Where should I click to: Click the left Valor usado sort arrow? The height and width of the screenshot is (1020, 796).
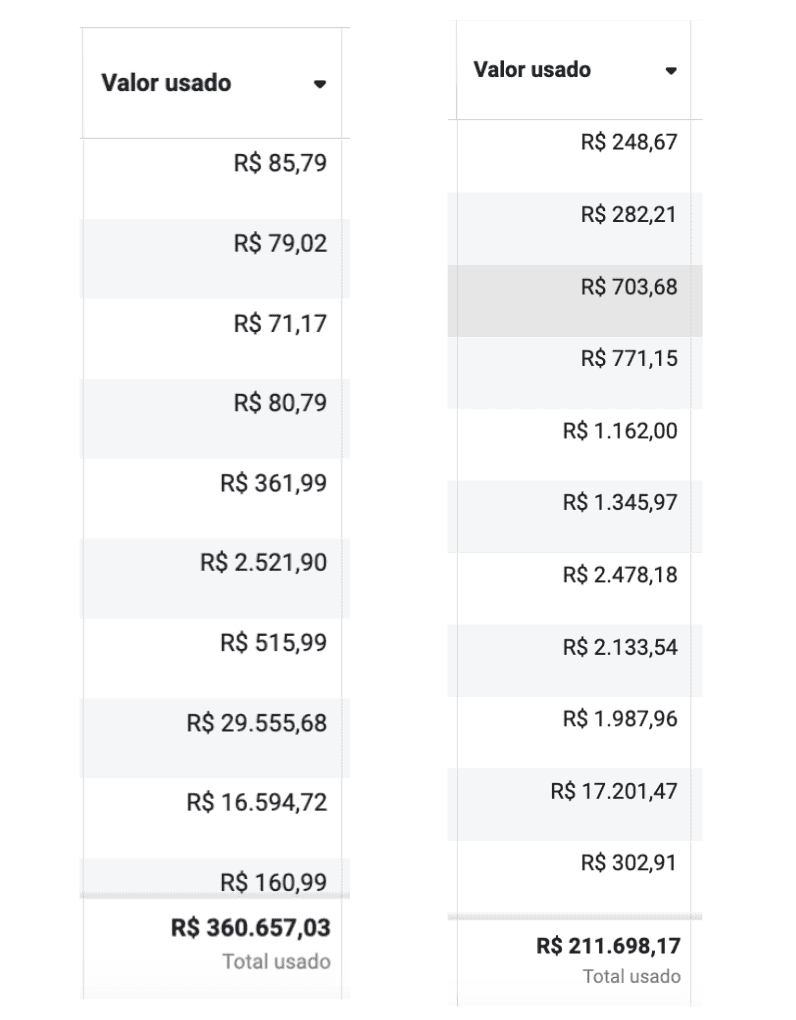click(319, 84)
